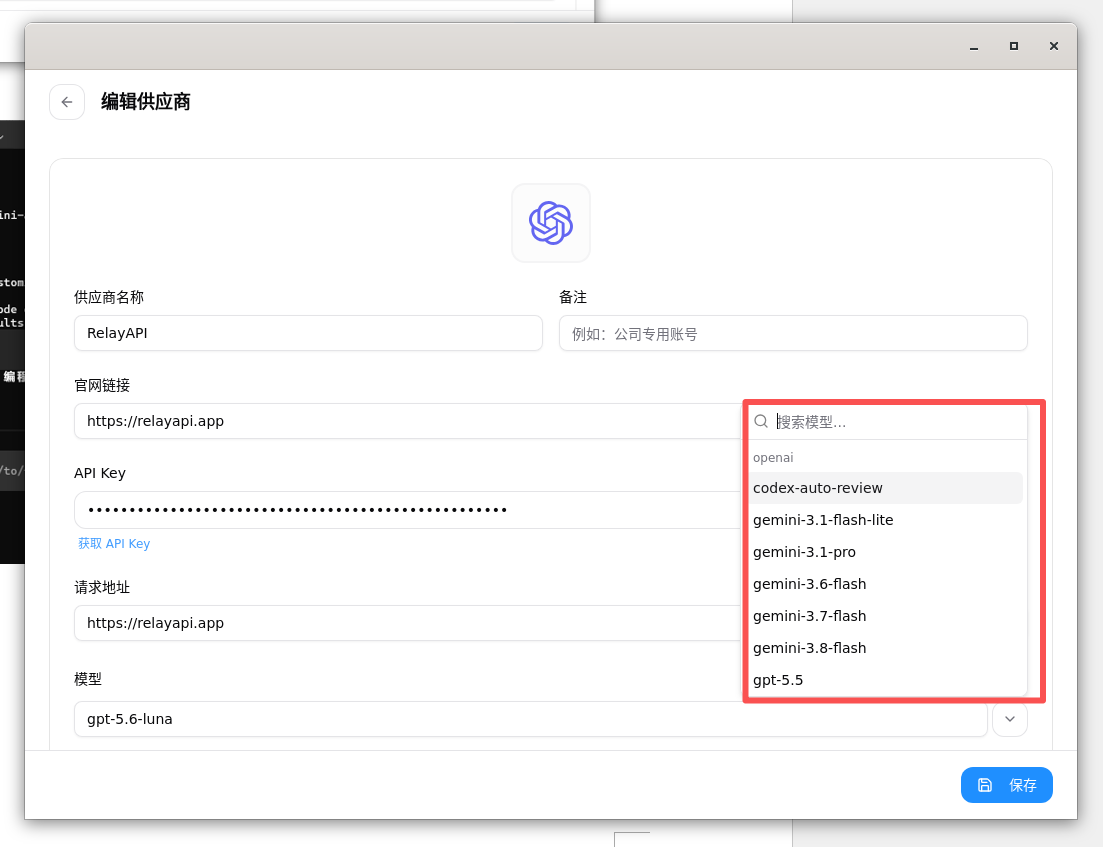Expand the model dropdown chevron
Viewport: 1103px width, 848px height.
tap(1009, 719)
